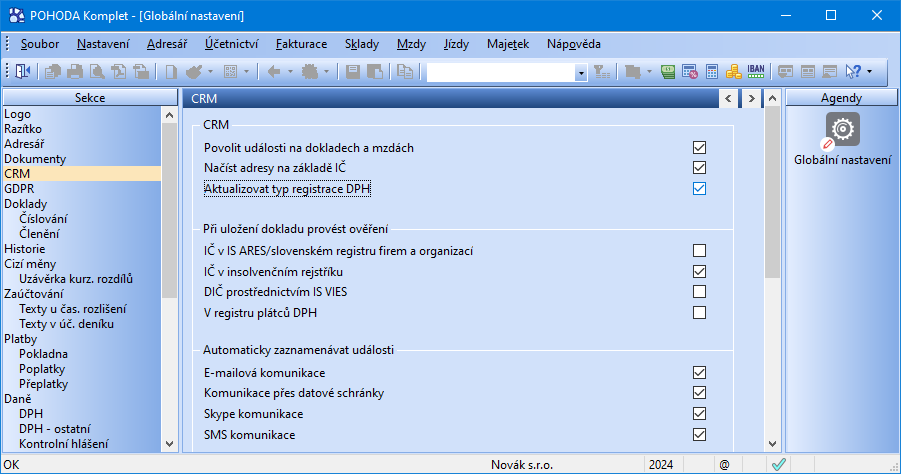Check V registru plátců DPH box

pos(699,313)
